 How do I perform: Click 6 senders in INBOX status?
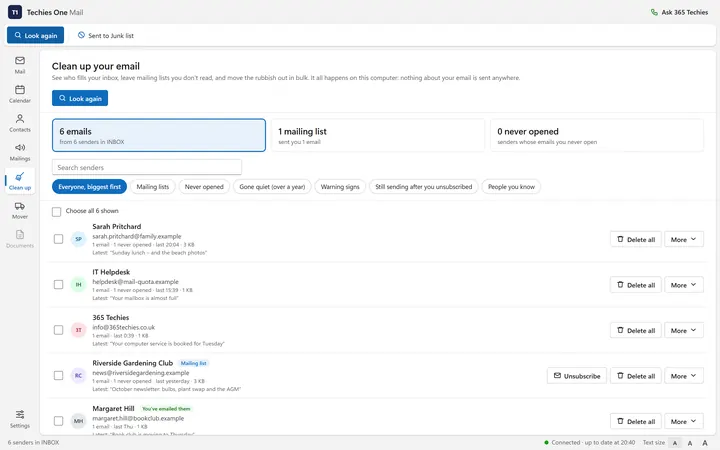click(x=34, y=443)
